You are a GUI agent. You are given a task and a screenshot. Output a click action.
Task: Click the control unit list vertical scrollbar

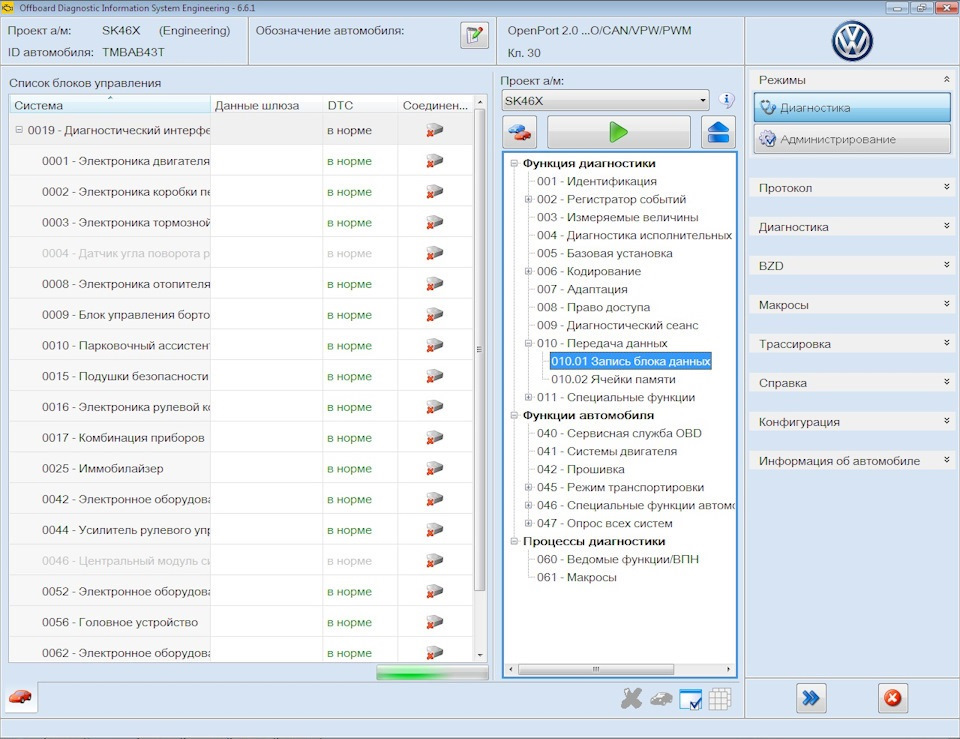[480, 350]
